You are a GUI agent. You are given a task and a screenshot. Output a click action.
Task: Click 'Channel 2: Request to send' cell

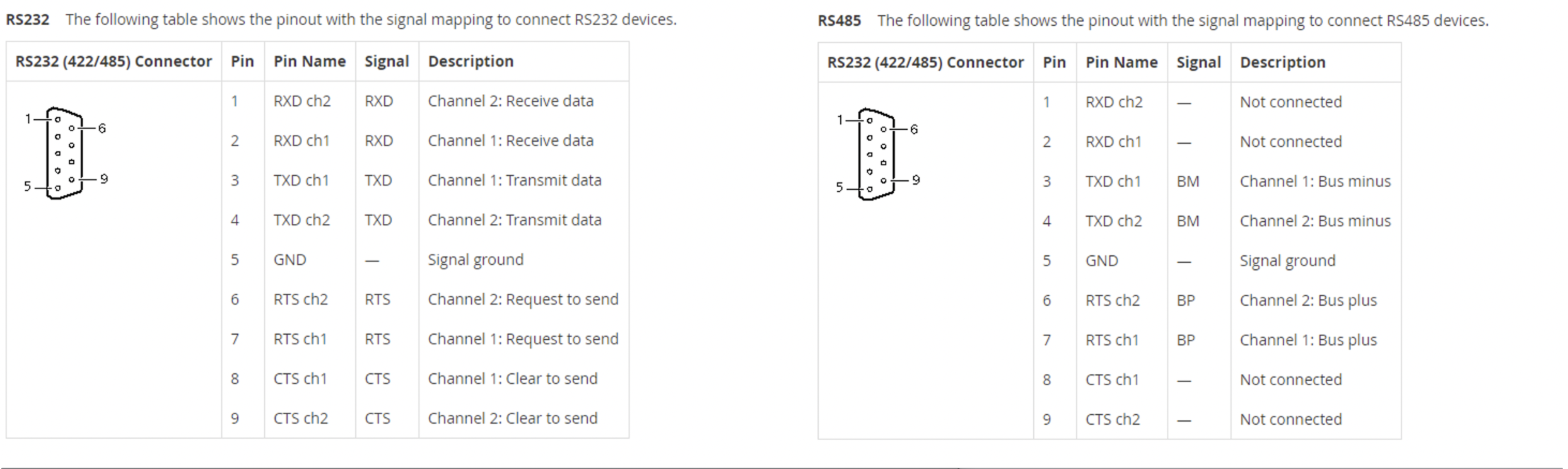pyautogui.click(x=523, y=299)
